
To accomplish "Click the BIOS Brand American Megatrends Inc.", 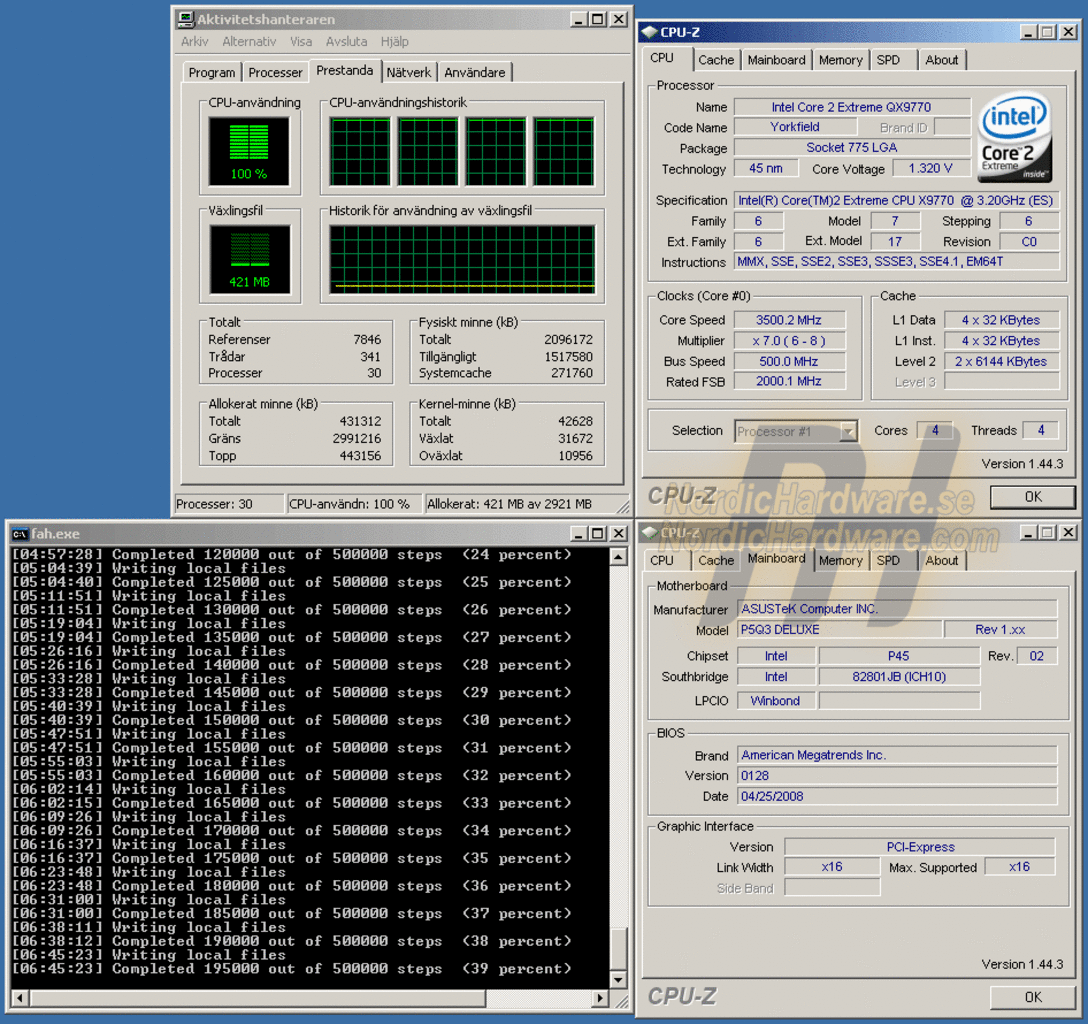I will pos(896,755).
